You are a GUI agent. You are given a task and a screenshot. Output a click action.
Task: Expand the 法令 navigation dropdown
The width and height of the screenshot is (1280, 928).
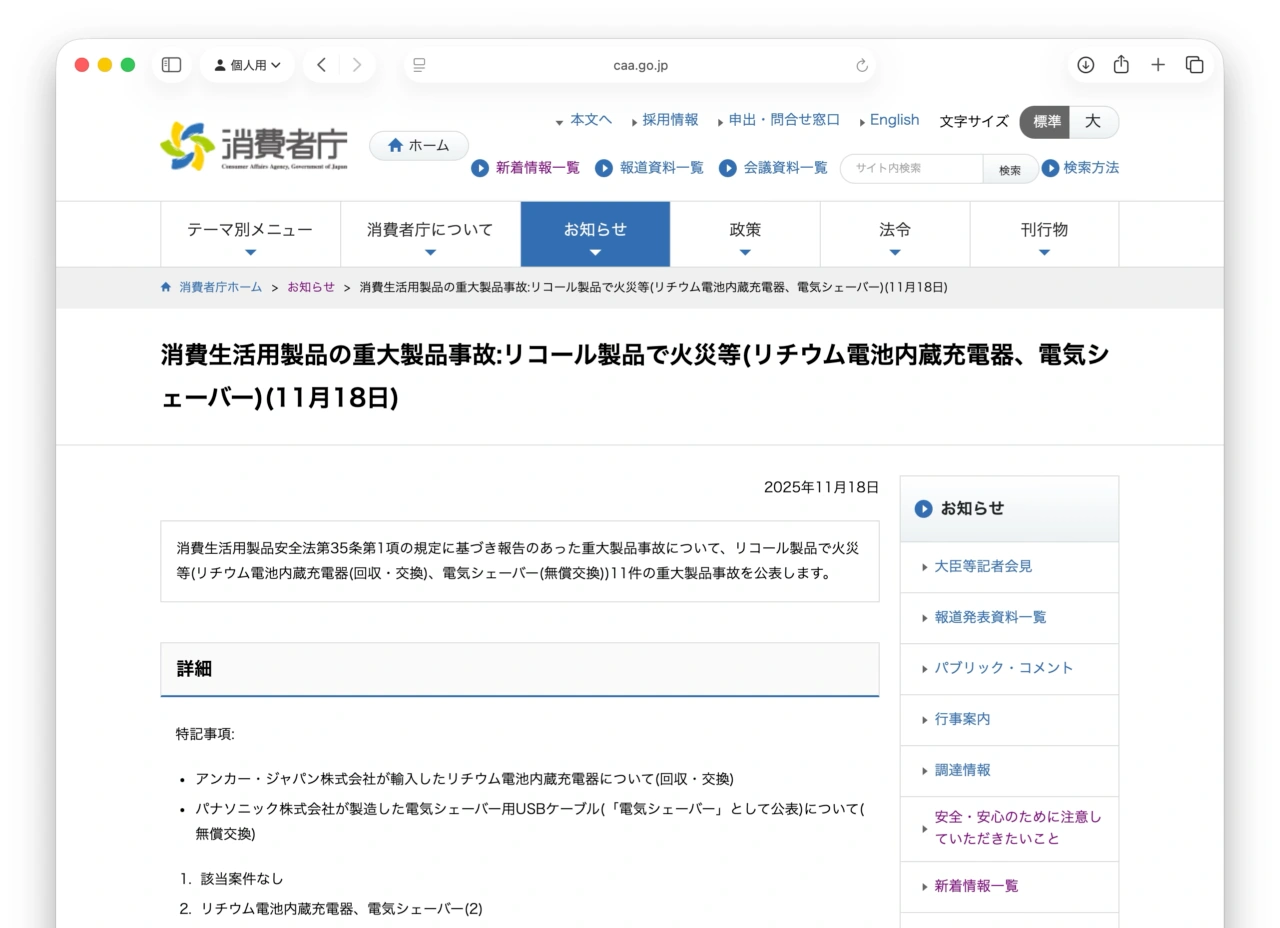click(x=895, y=234)
